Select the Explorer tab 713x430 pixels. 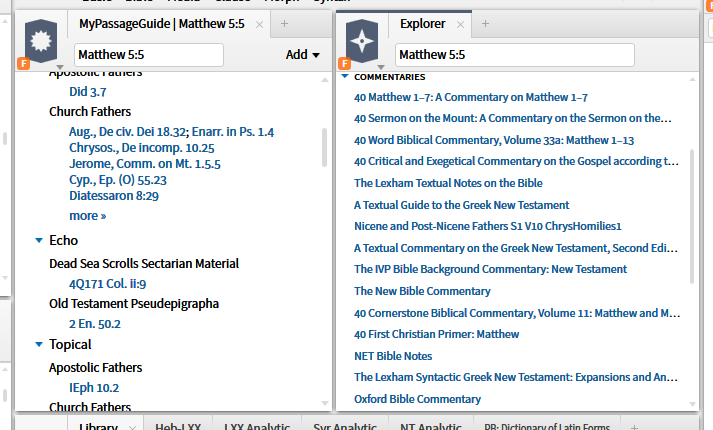422,24
